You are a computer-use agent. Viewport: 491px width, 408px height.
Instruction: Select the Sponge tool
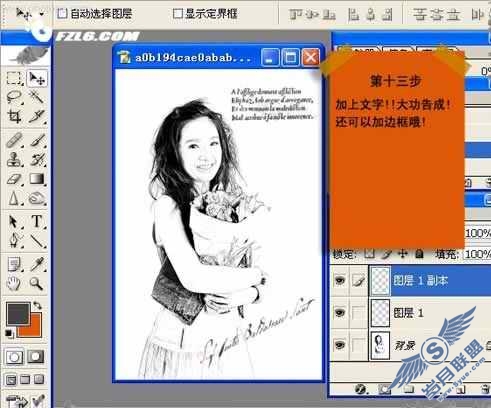click(x=36, y=198)
